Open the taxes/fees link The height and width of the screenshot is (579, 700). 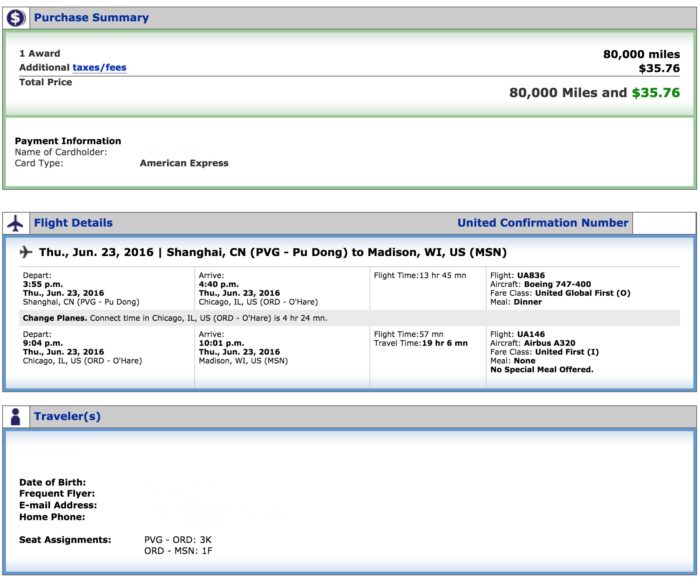click(99, 67)
